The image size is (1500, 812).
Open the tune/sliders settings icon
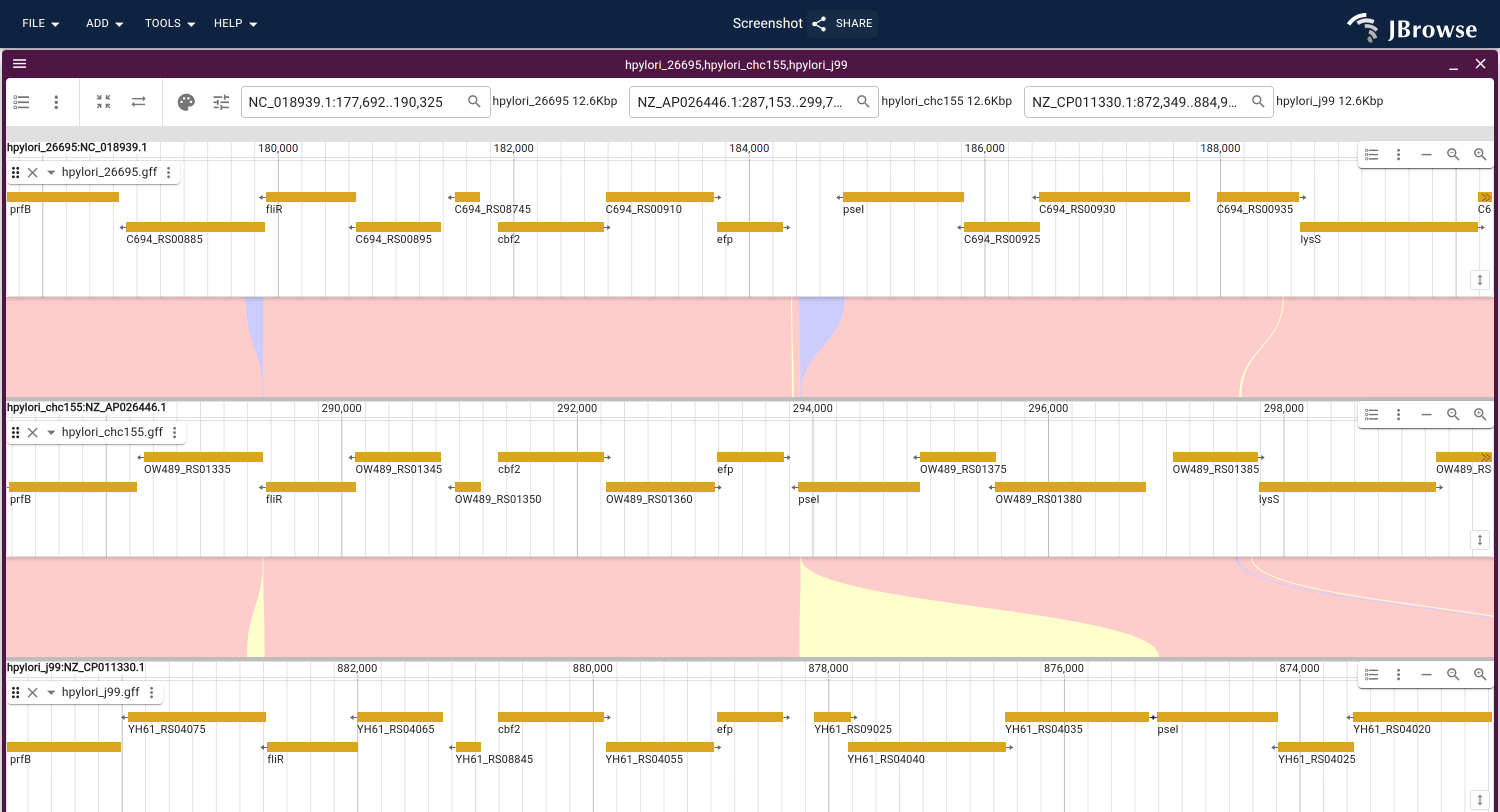tap(221, 102)
